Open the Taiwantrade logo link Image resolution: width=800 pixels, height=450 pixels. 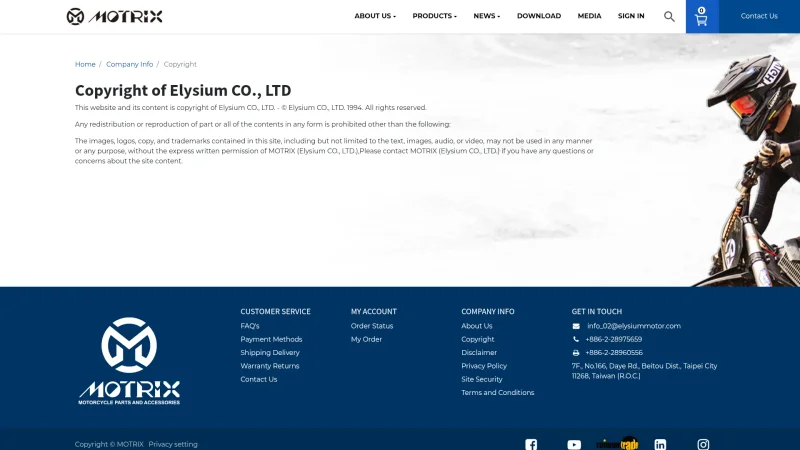click(617, 444)
